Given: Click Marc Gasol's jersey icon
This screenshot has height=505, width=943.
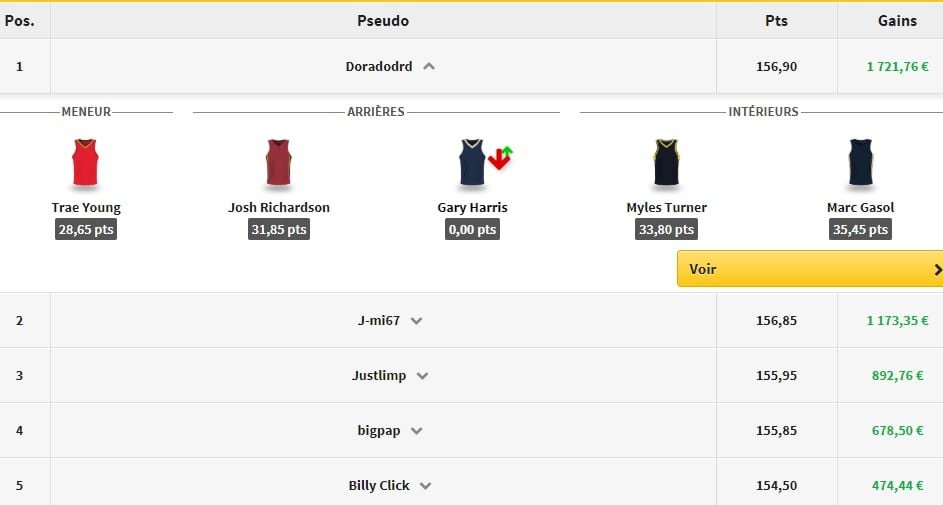Looking at the screenshot, I should (x=860, y=162).
